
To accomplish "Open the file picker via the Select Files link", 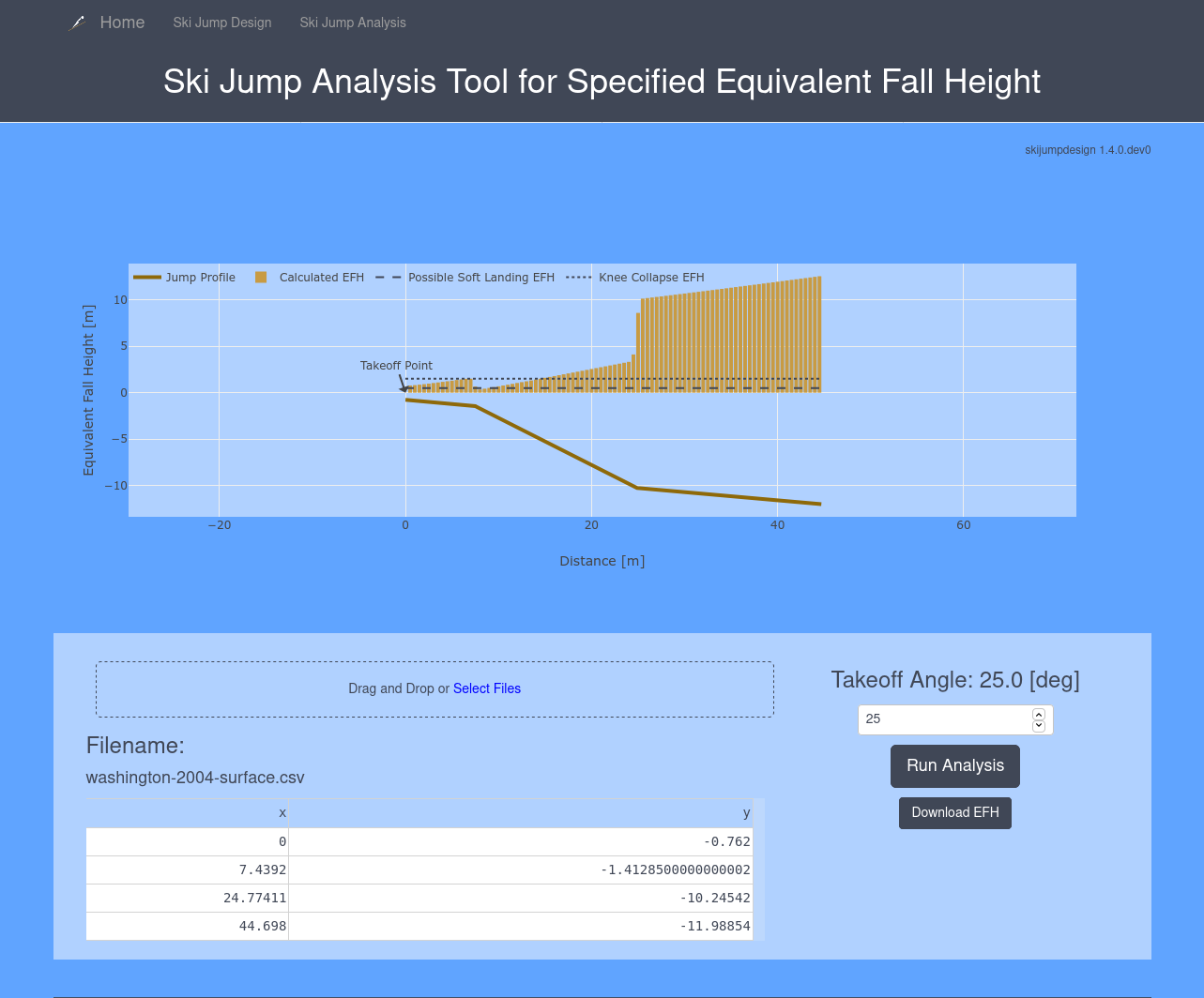I will pos(487,688).
